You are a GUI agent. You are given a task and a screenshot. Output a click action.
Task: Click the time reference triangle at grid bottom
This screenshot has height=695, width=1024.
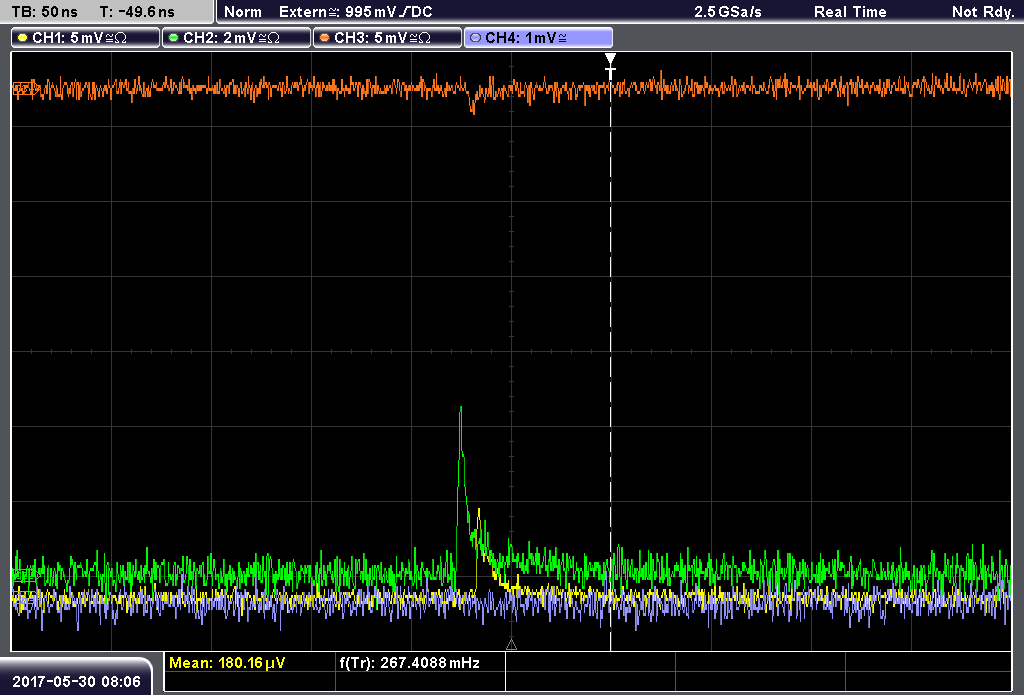tap(511, 645)
